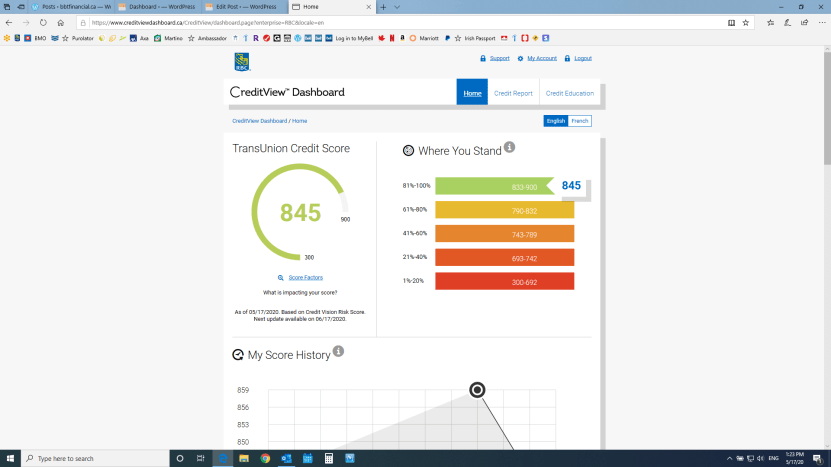Click the RBC logo

241,62
